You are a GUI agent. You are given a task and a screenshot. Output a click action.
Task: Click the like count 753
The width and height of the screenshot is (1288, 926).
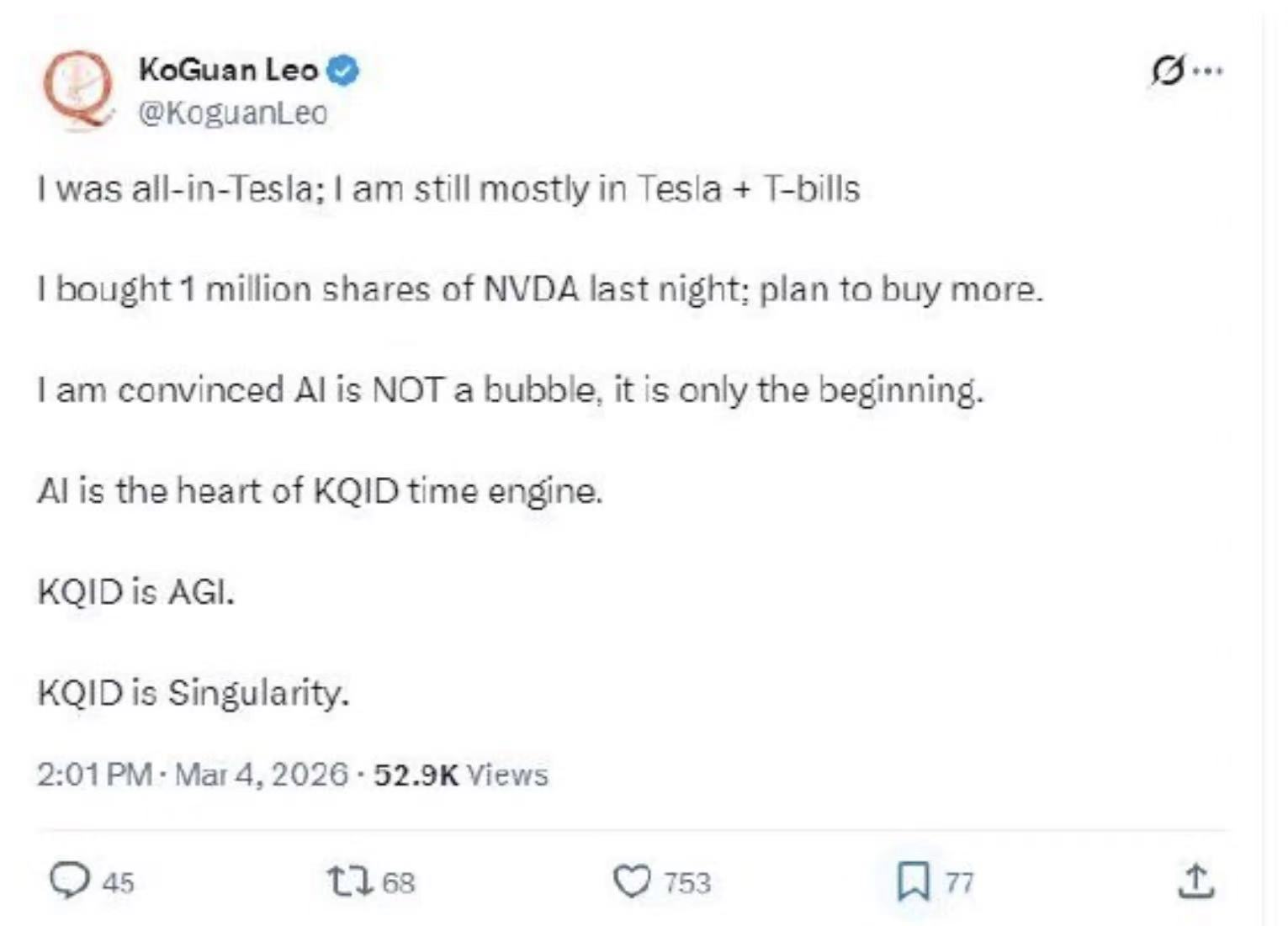click(x=687, y=882)
